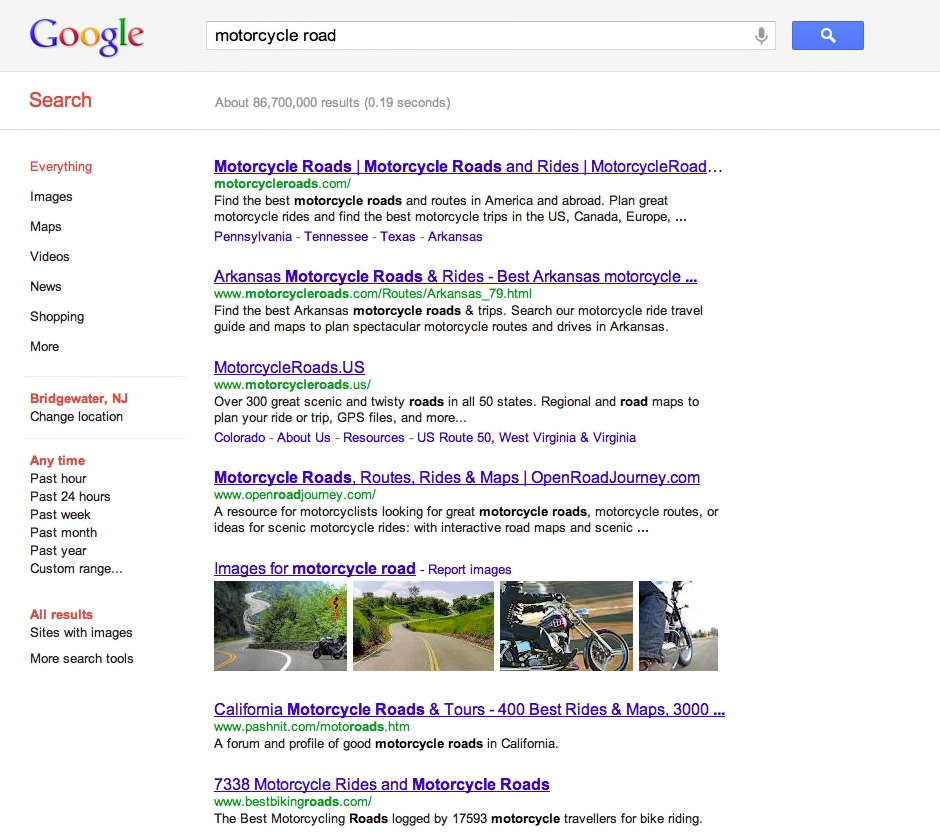Expand More search tools
940x839 pixels.
[x=81, y=659]
